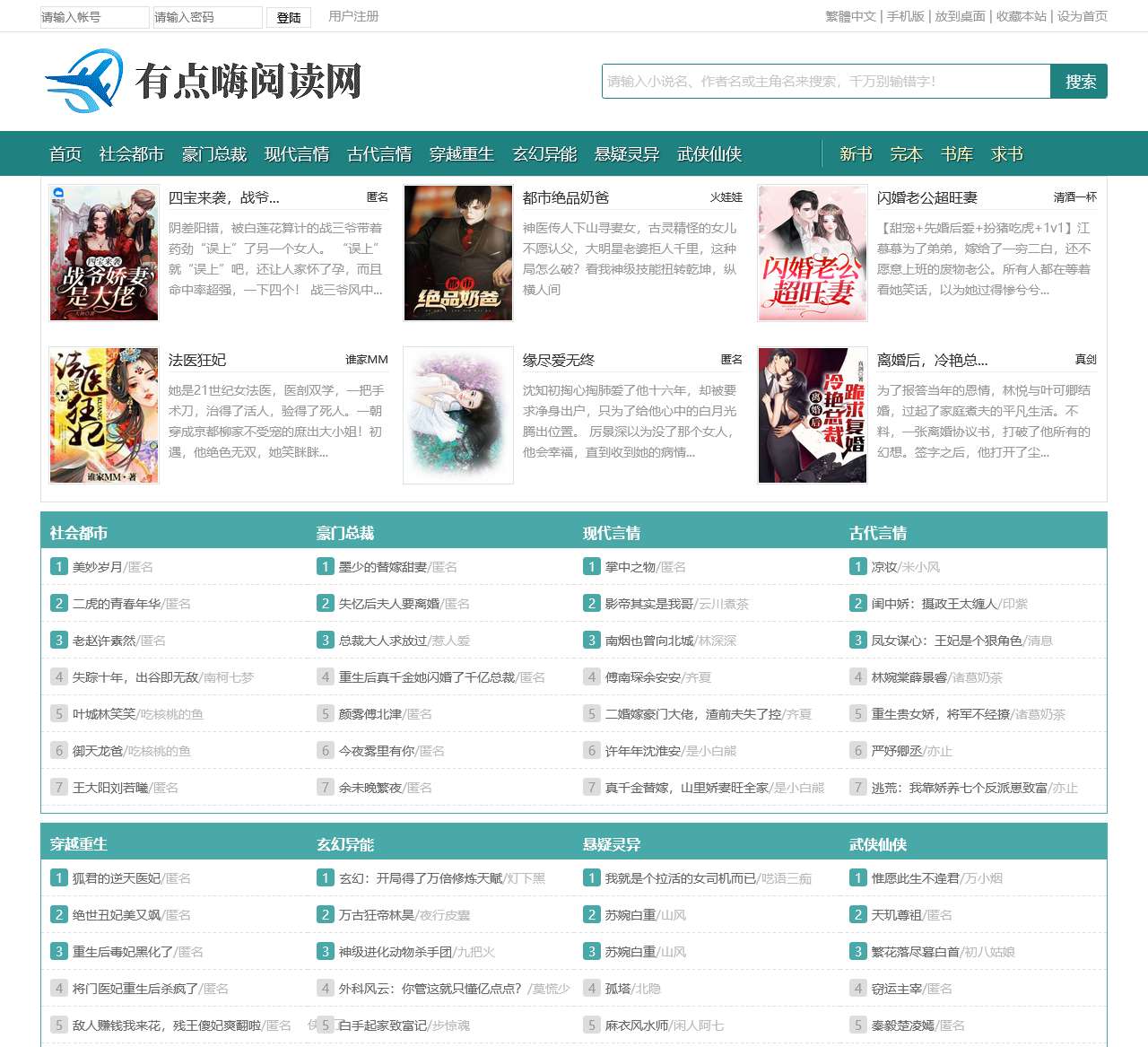
Task: Open the 闪婚老公超旺妻 book cover
Action: point(813,253)
